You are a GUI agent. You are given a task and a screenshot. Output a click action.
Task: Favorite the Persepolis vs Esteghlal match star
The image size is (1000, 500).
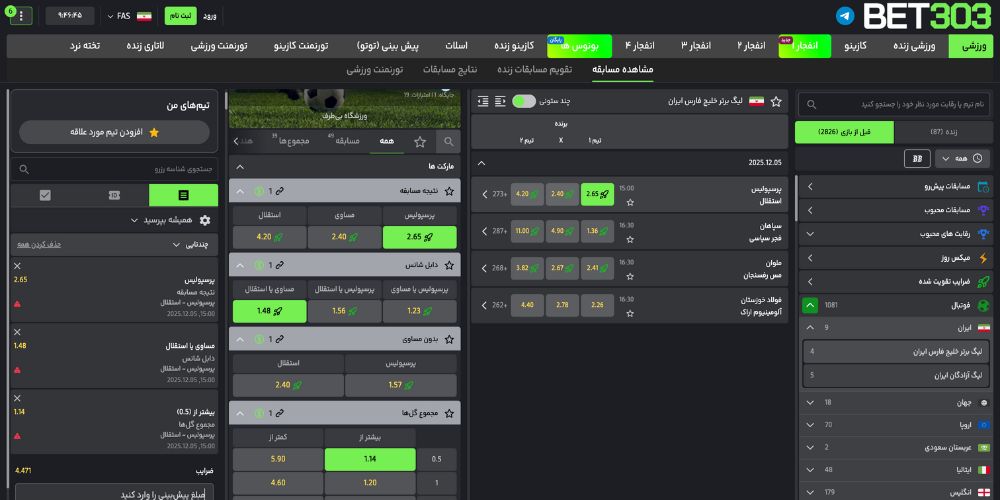tap(629, 202)
